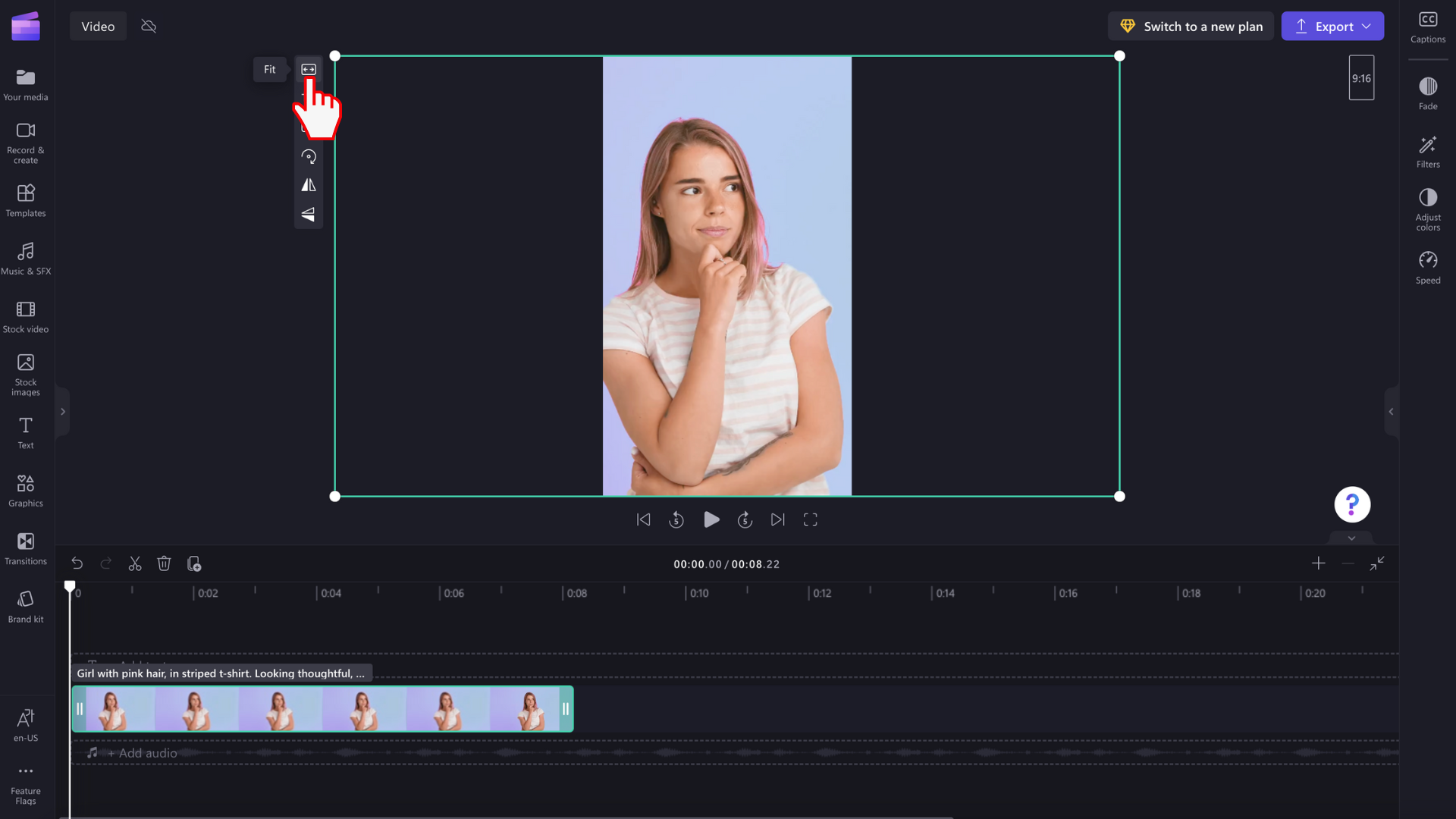Image resolution: width=1456 pixels, height=819 pixels.
Task: Select the rotate icon in floating toolbar
Action: (309, 156)
